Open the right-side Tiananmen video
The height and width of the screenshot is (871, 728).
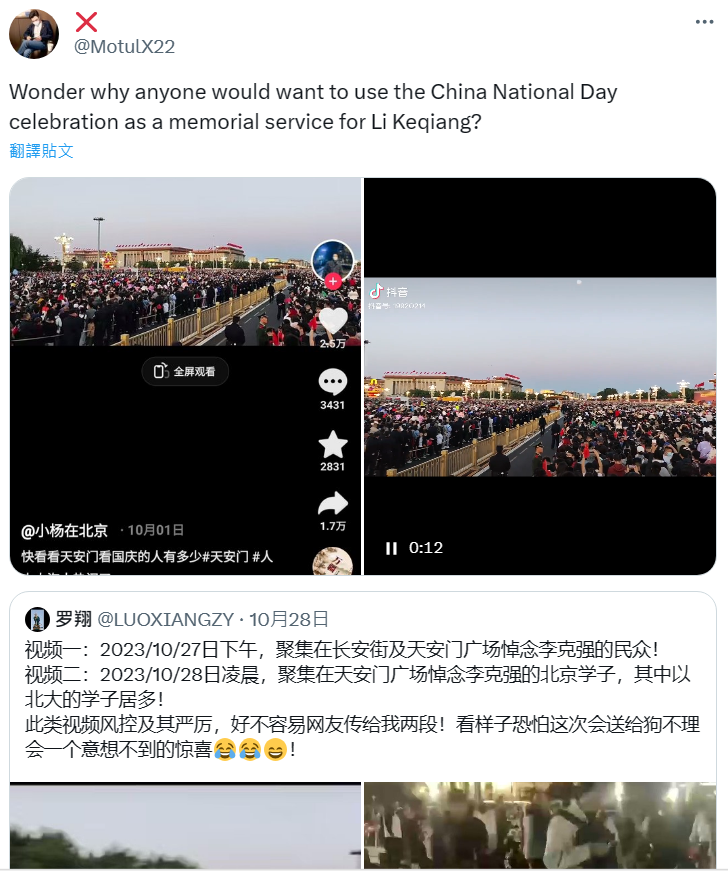coord(540,376)
